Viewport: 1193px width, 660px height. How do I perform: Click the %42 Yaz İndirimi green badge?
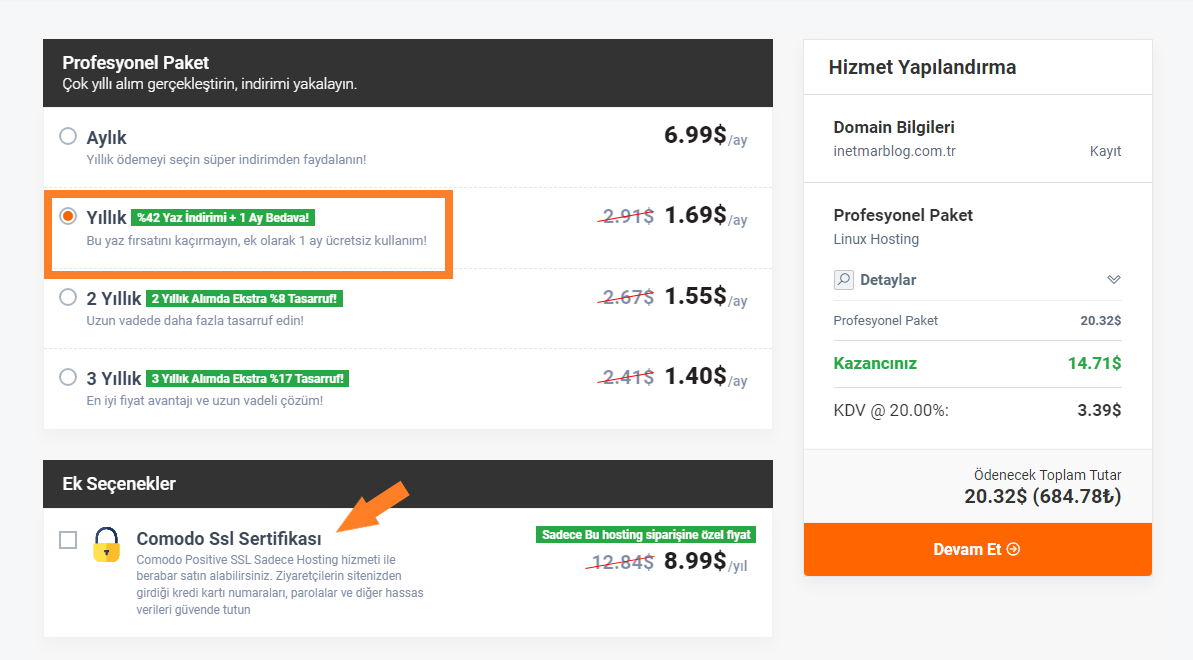(x=223, y=218)
